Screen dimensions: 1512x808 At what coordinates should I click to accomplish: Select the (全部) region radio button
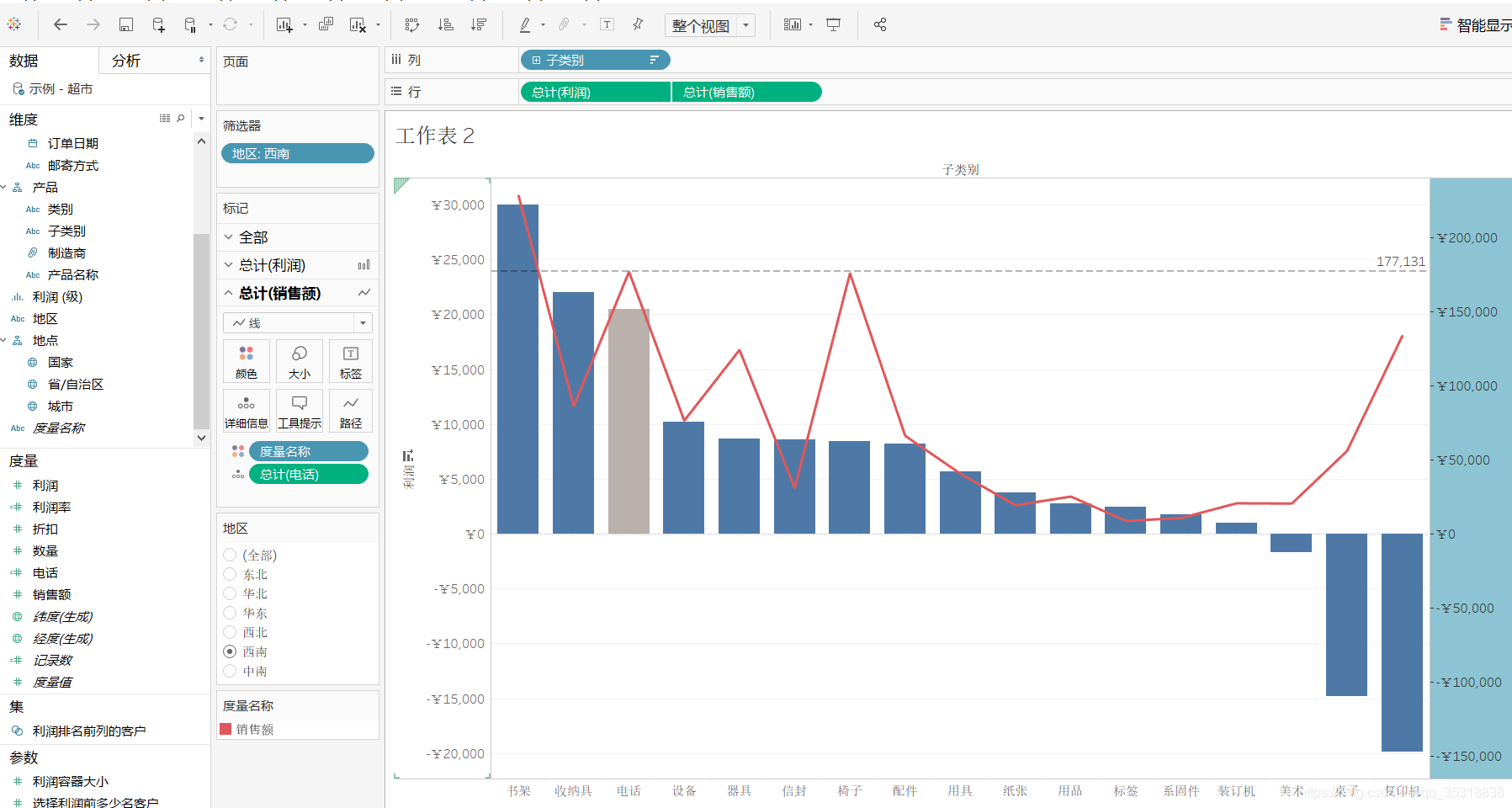(x=230, y=555)
